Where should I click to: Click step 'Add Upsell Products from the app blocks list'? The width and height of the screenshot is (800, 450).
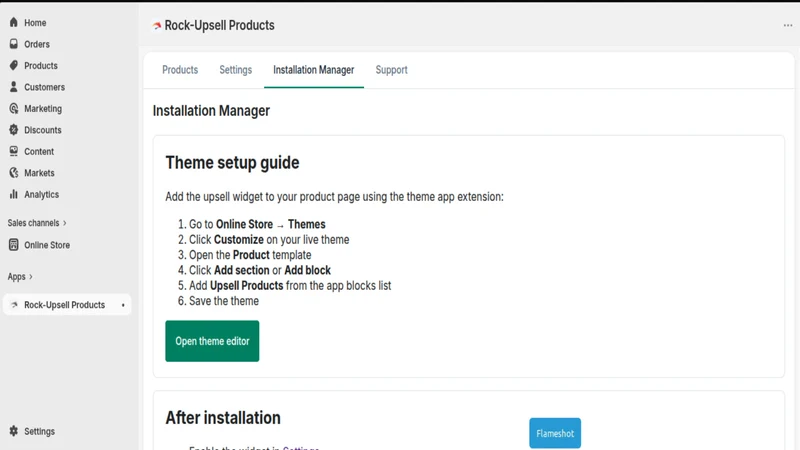click(290, 285)
